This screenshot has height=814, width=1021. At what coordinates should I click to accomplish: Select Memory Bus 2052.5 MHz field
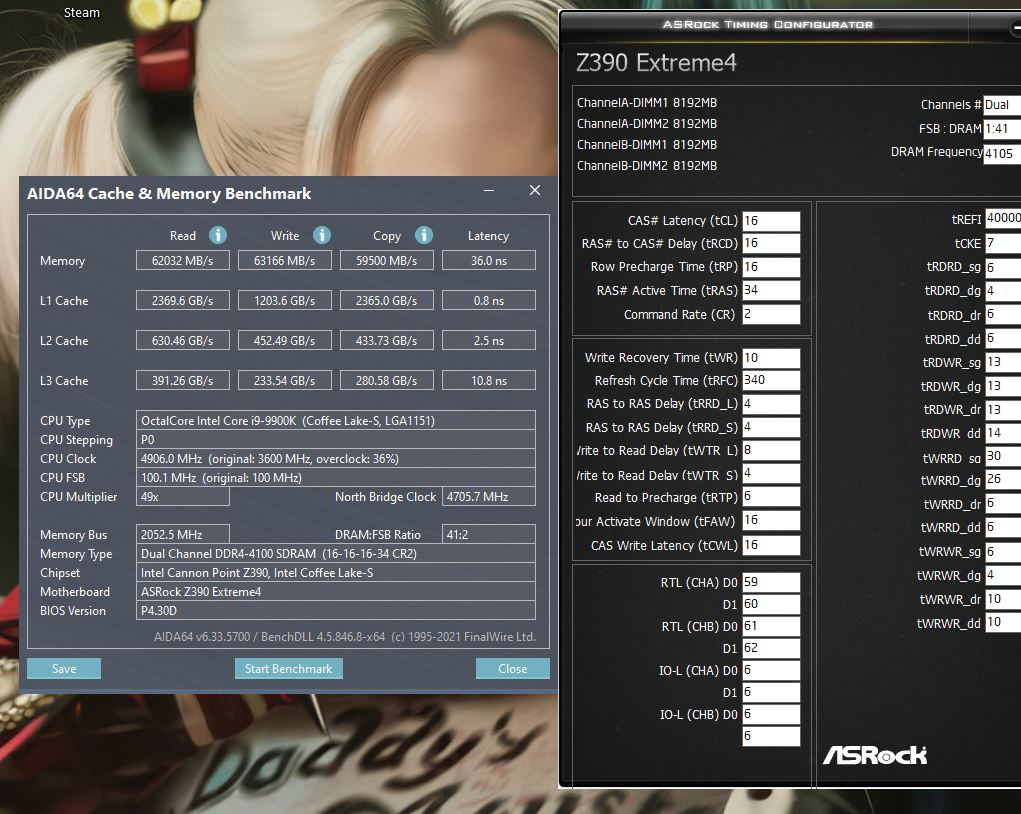(x=183, y=535)
